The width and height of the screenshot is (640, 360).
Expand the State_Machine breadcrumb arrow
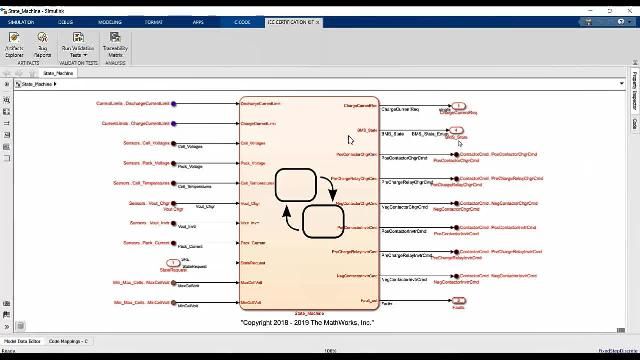tap(55, 84)
